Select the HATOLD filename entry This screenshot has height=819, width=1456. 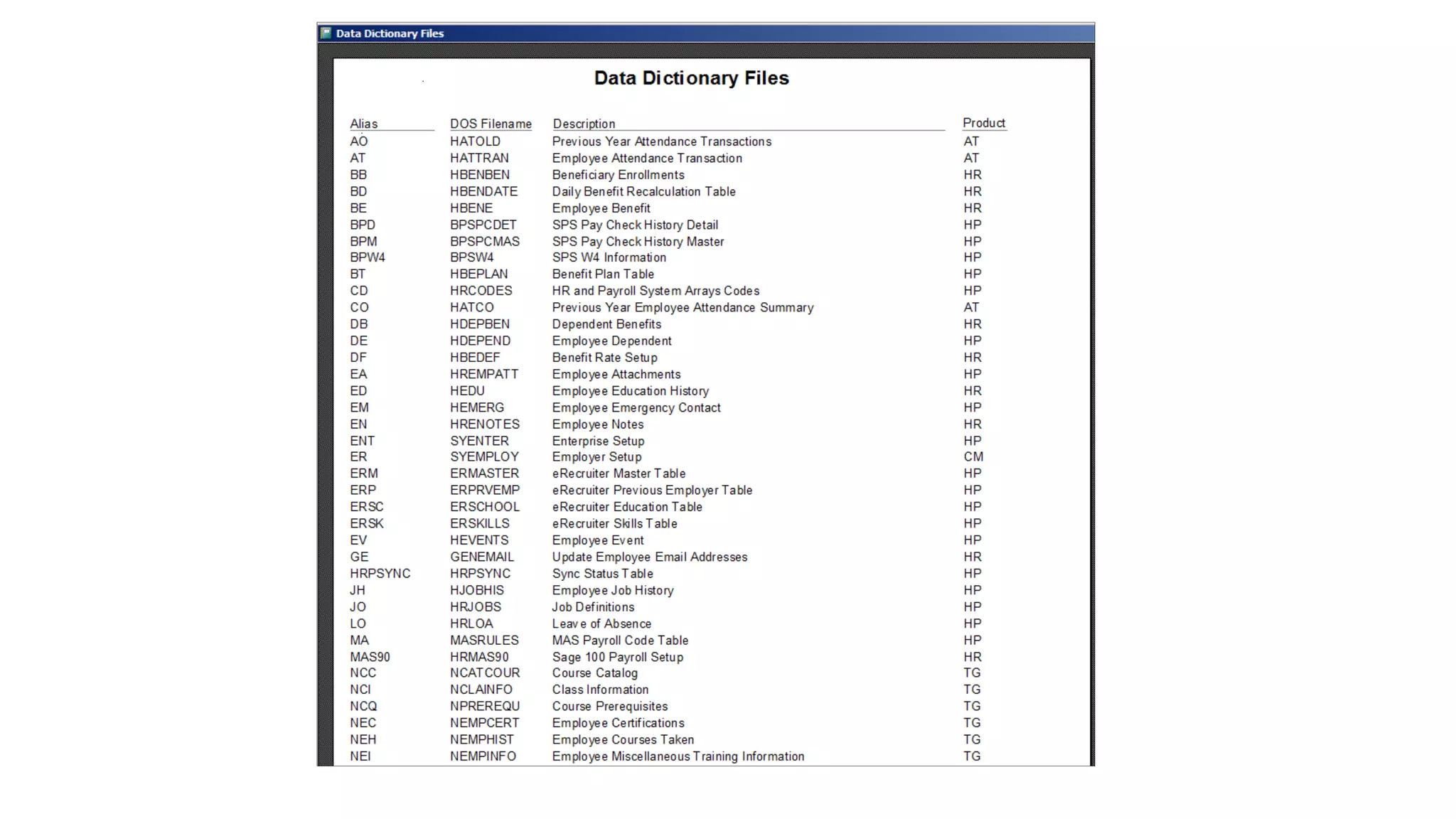click(475, 141)
